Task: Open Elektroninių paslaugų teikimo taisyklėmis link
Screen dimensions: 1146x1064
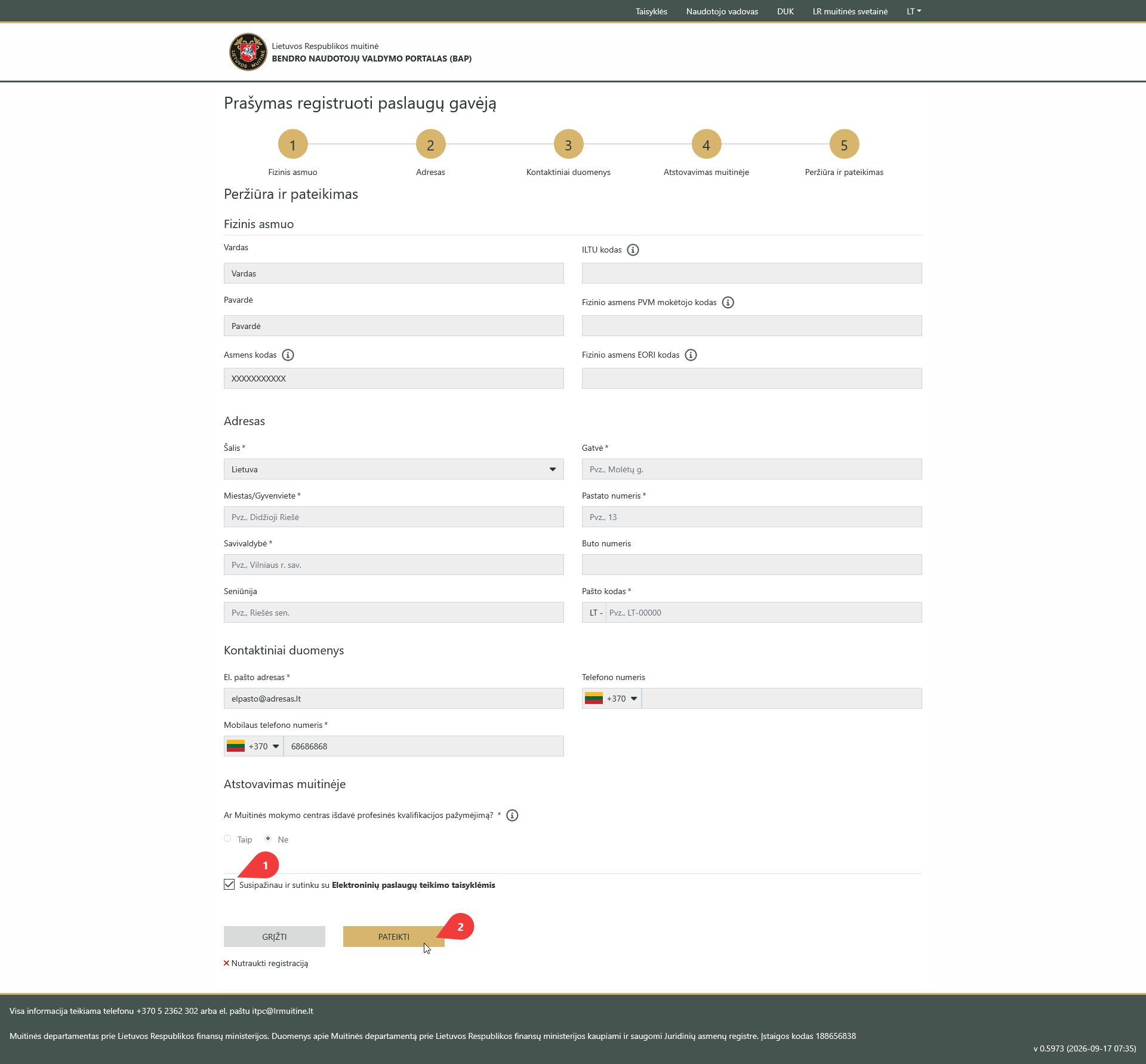Action: (x=414, y=885)
